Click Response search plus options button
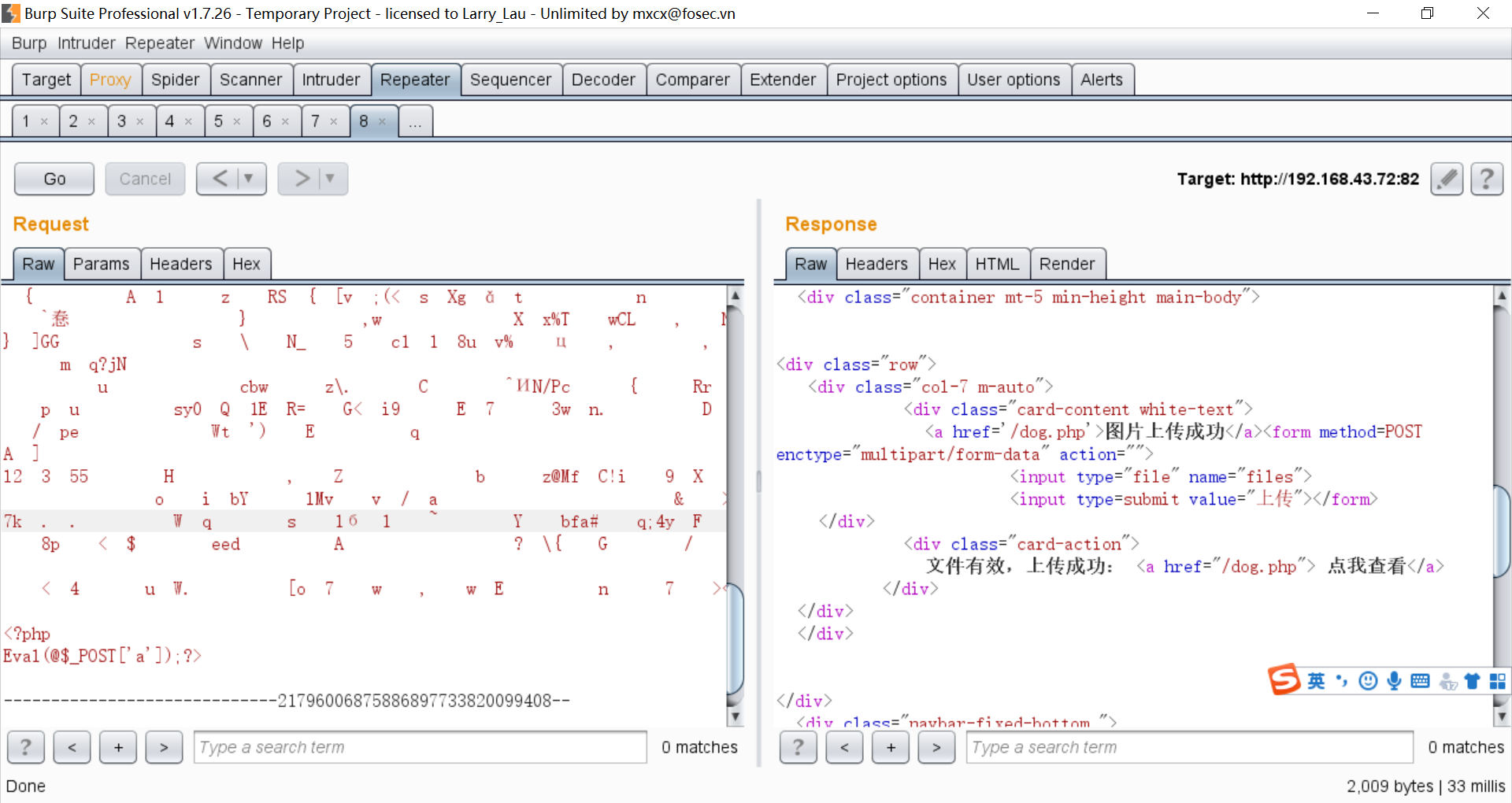This screenshot has width=1512, height=803. pos(891,747)
